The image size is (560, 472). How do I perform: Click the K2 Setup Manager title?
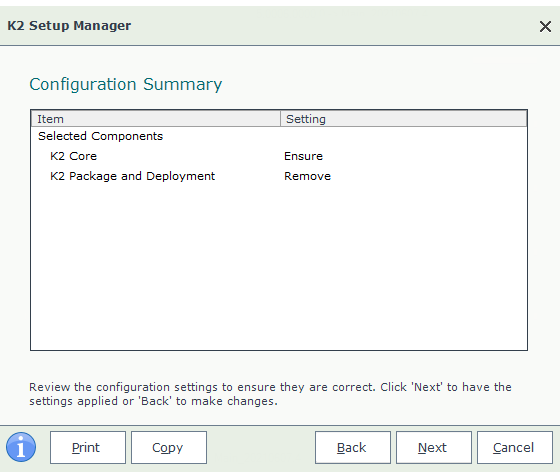(69, 26)
